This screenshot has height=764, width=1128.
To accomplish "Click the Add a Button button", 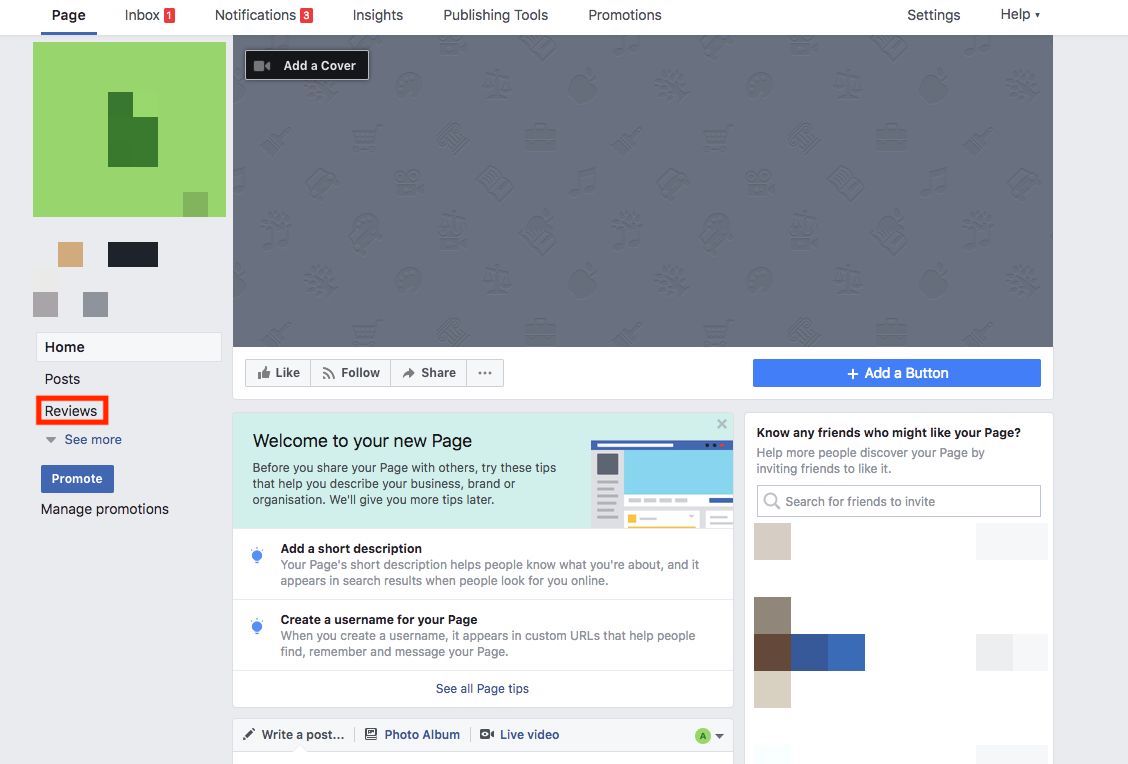I will click(x=896, y=373).
